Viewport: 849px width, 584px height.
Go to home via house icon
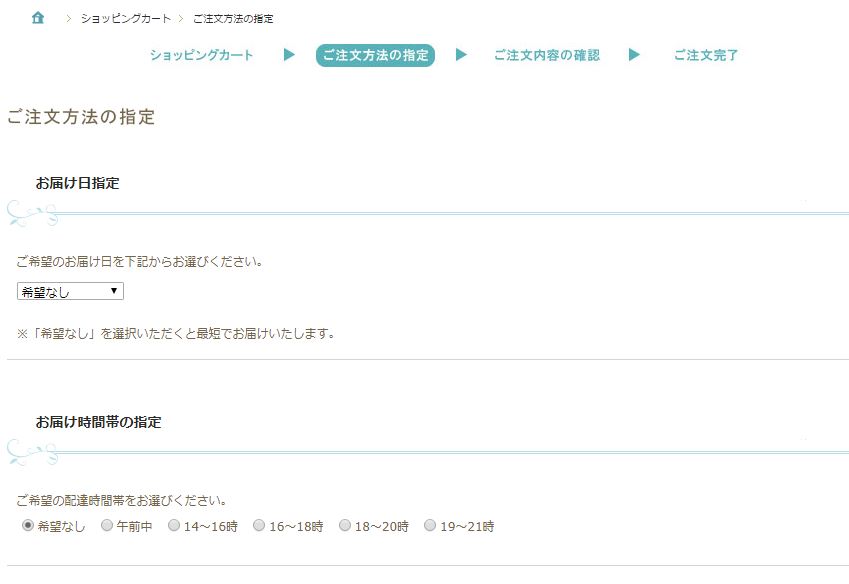pos(37,18)
